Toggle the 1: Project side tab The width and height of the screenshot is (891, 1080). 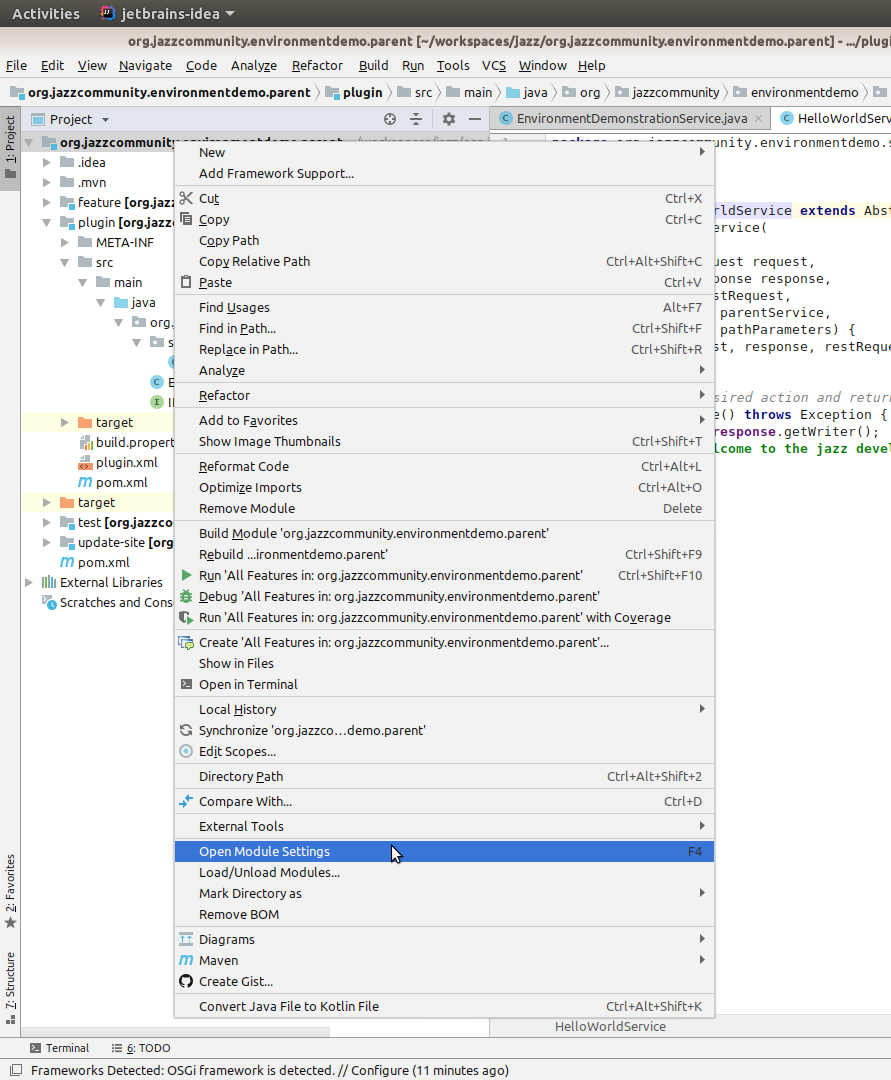click(10, 147)
